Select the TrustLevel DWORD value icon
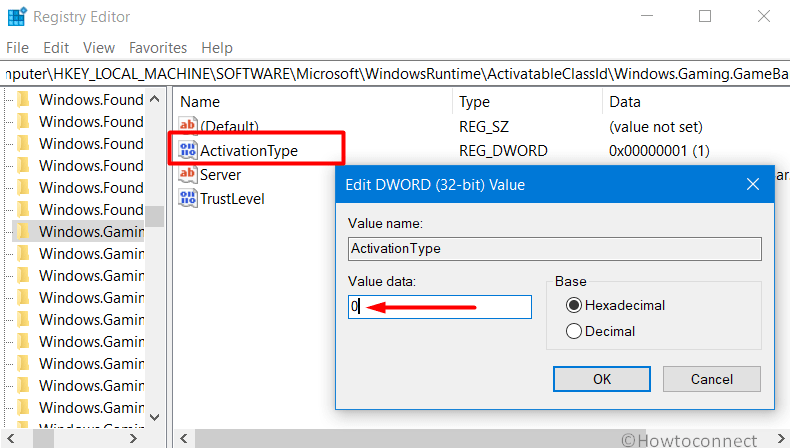Image resolution: width=790 pixels, height=448 pixels. 187,199
